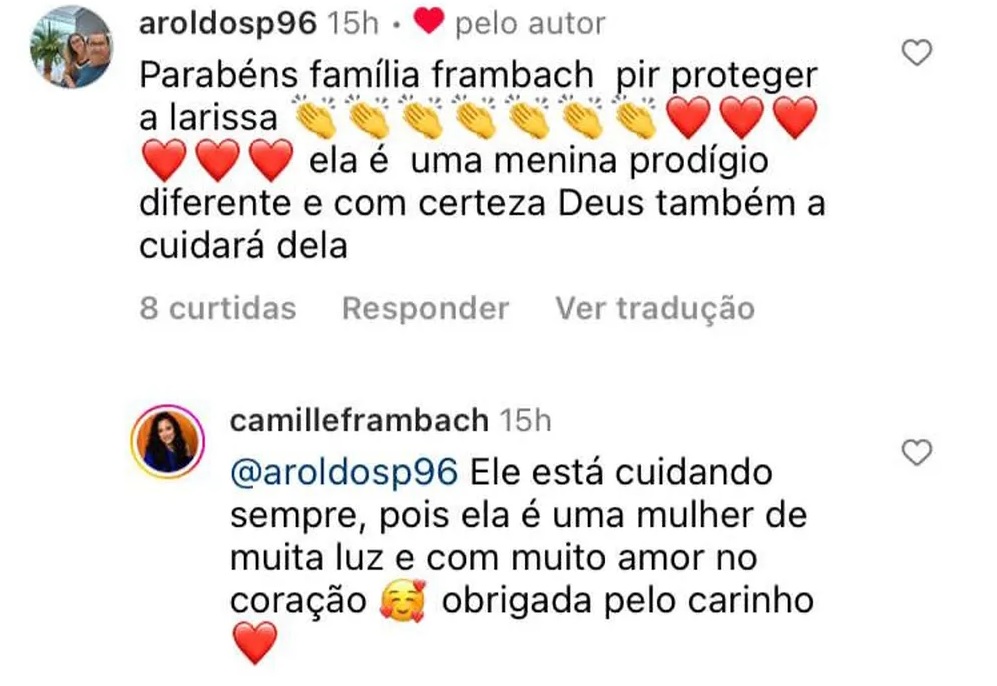Image resolution: width=997 pixels, height=686 pixels.
Task: Open aroldosp96's profile picture
Action: 71,46
